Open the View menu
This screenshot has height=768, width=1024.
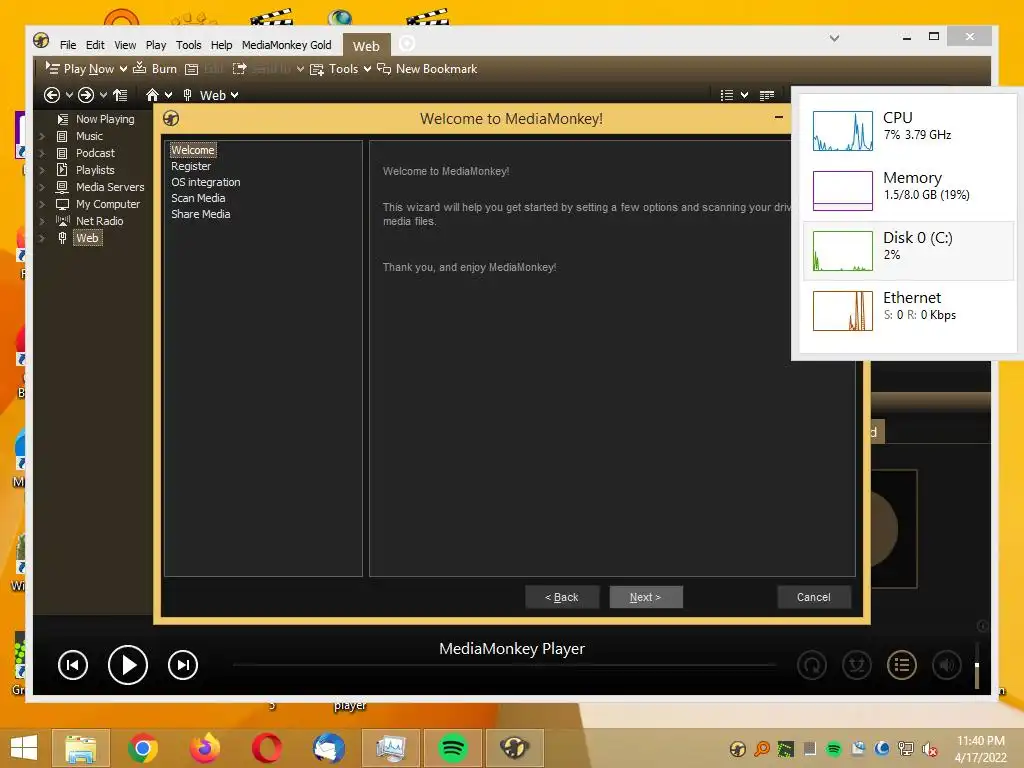[125, 45]
